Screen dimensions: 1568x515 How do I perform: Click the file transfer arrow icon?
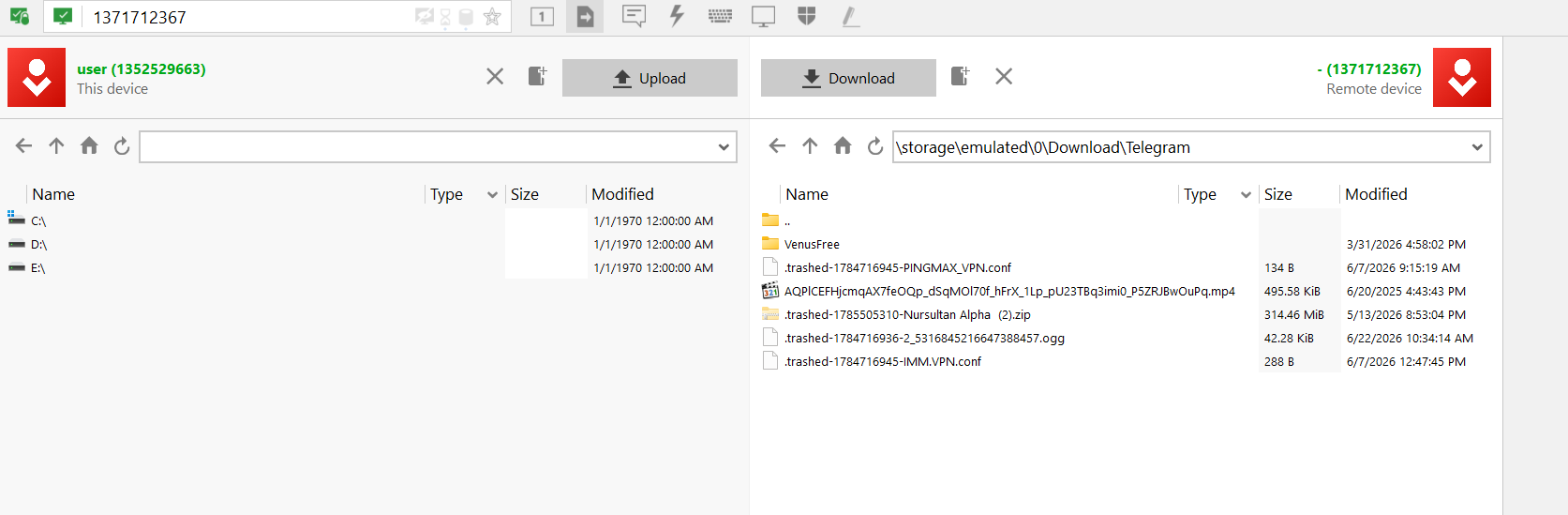click(585, 16)
